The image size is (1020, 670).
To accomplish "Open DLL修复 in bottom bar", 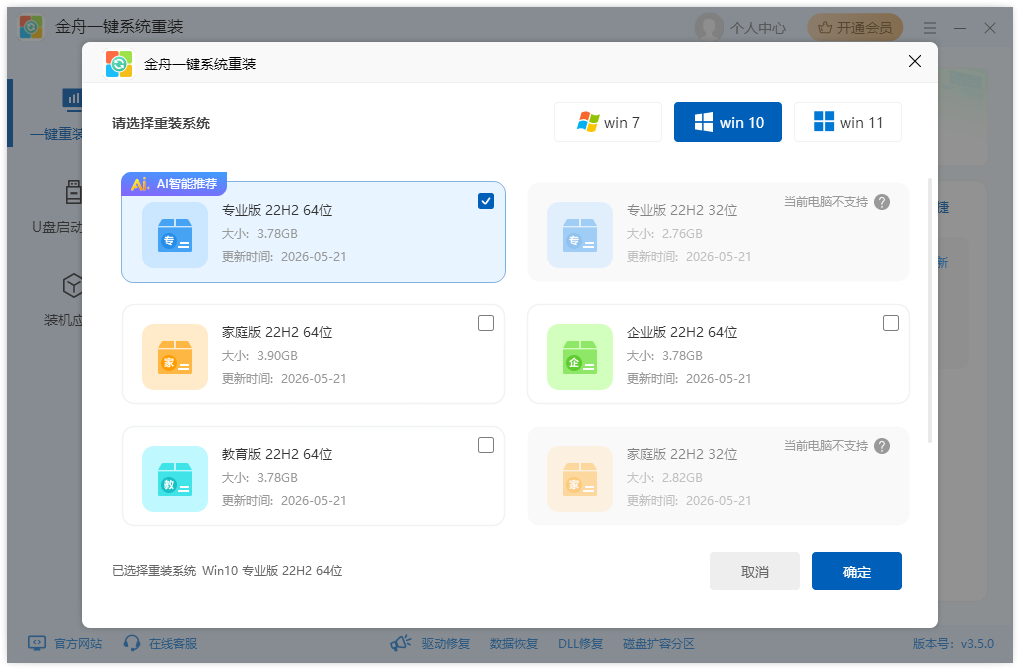I will pyautogui.click(x=580, y=643).
